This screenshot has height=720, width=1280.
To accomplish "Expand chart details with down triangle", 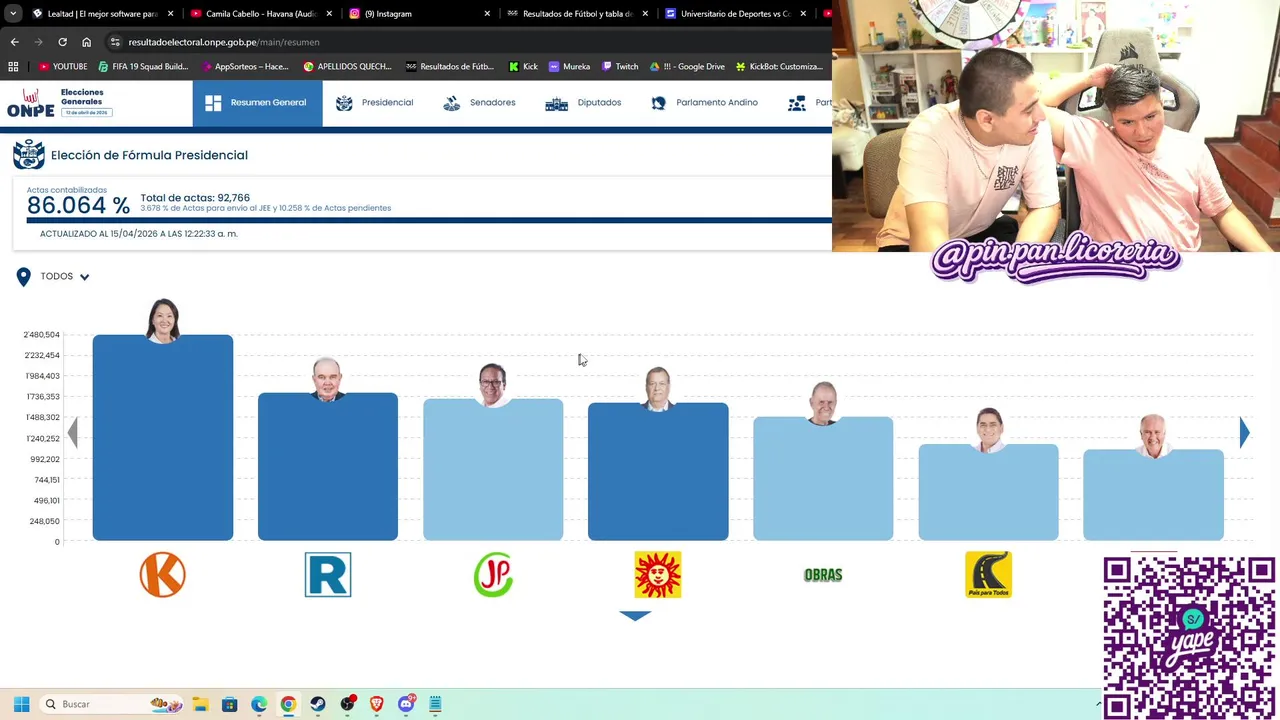I will tap(635, 616).
